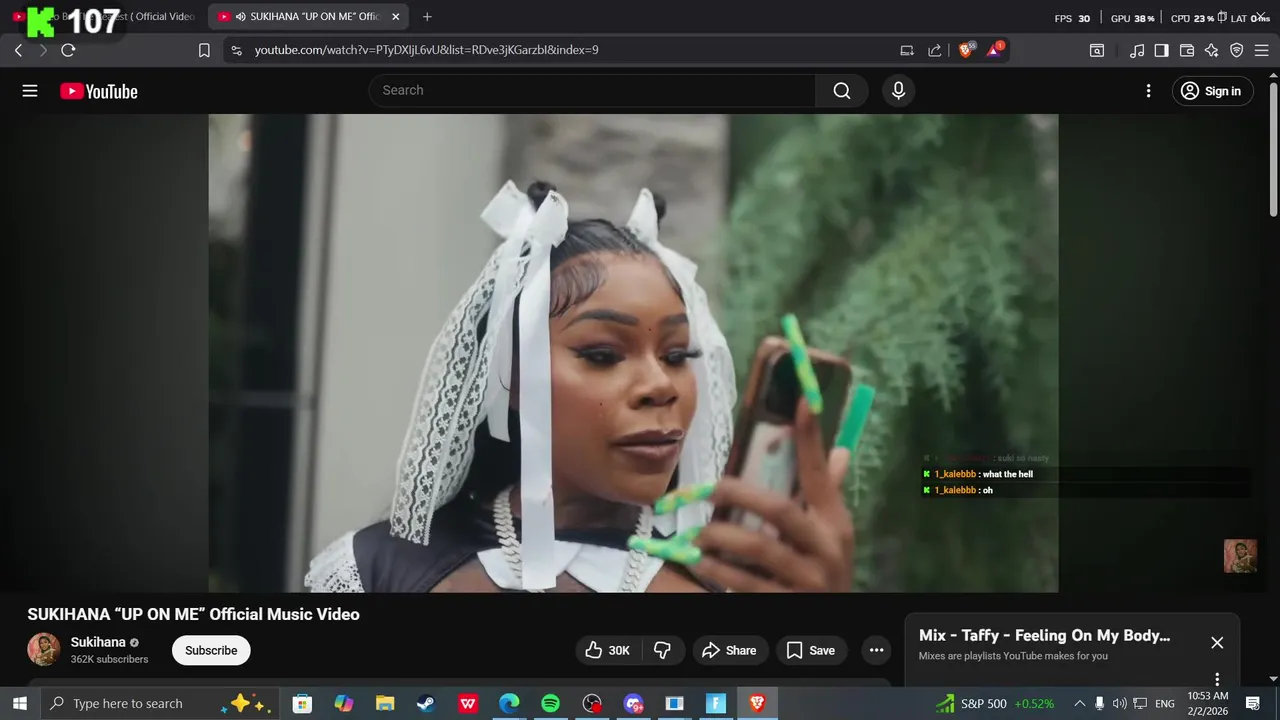Open Spotify from the taskbar

point(550,704)
